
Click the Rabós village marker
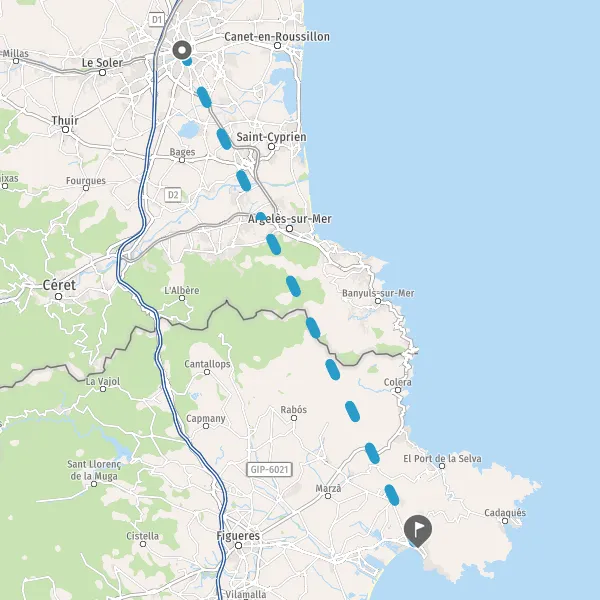tap(294, 418)
